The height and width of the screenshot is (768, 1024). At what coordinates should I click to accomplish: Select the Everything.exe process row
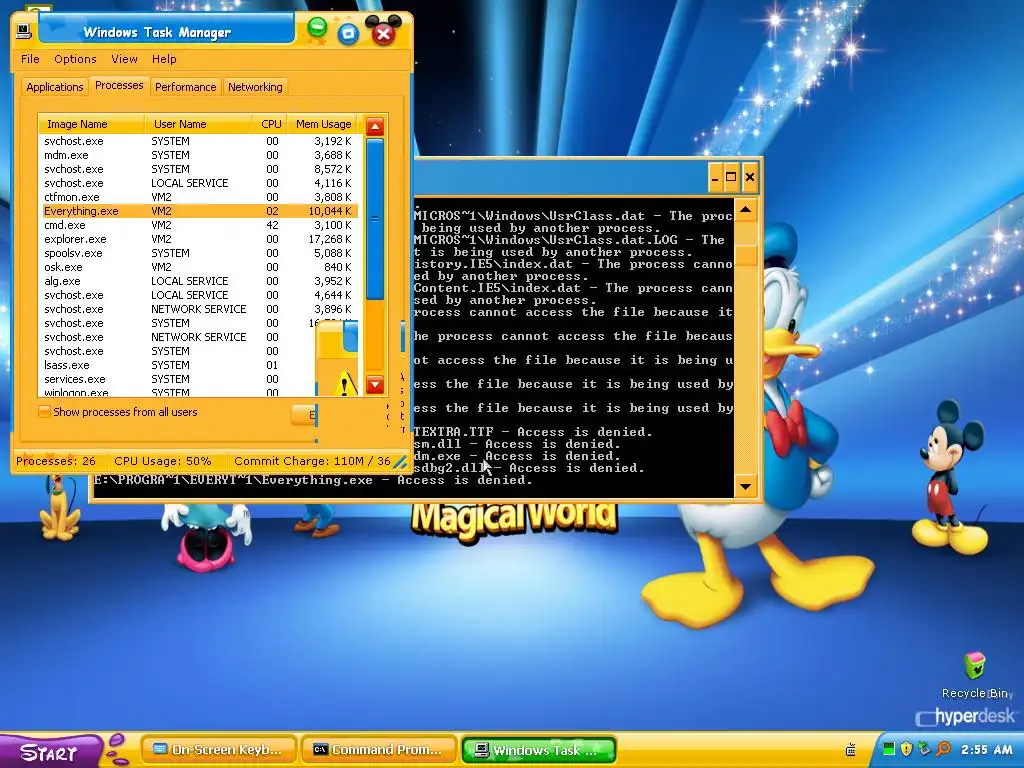tap(199, 211)
